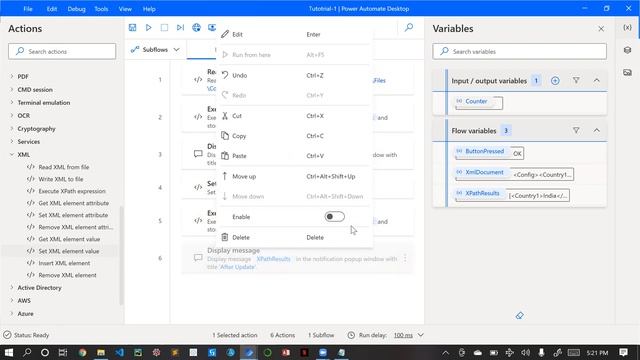Expand Terminal emulation group
The height and width of the screenshot is (360, 640).
coord(12,102)
